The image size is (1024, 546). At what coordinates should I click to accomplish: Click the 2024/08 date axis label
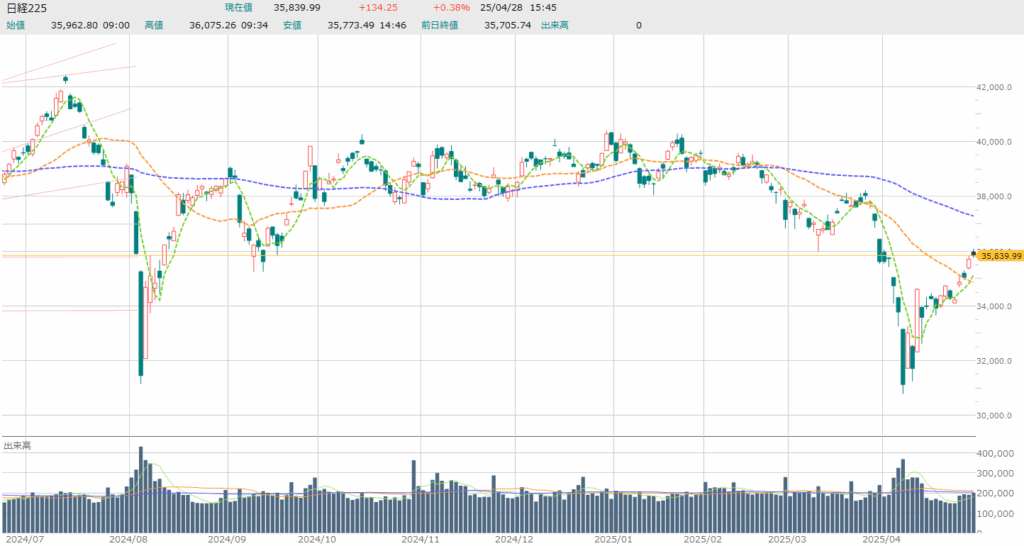(x=129, y=539)
